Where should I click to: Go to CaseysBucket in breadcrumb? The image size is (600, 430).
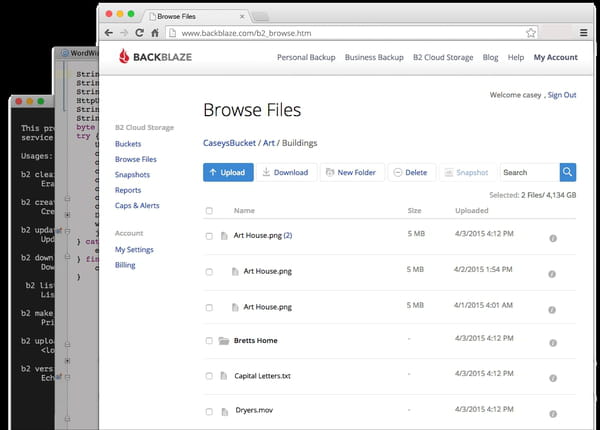tap(229, 143)
